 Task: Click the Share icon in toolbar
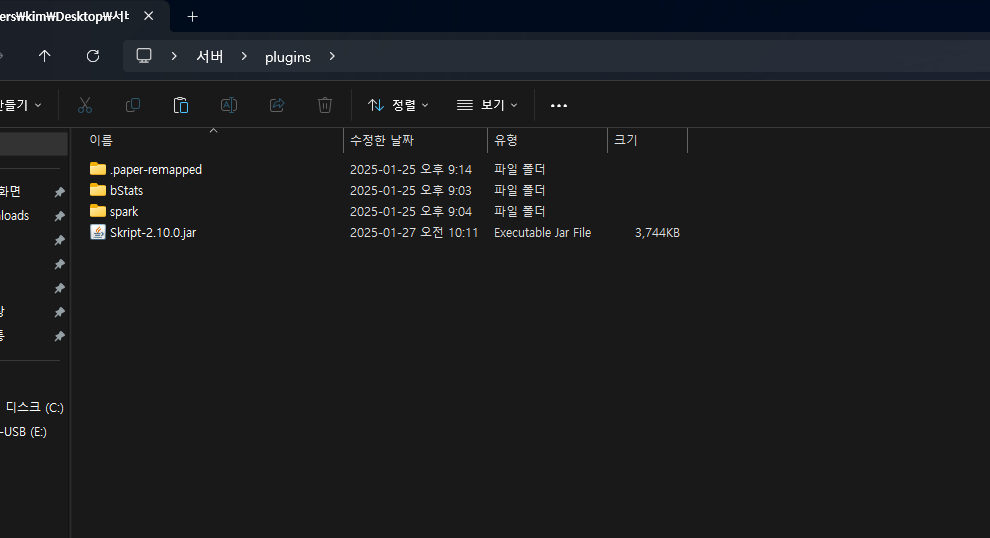coord(277,105)
